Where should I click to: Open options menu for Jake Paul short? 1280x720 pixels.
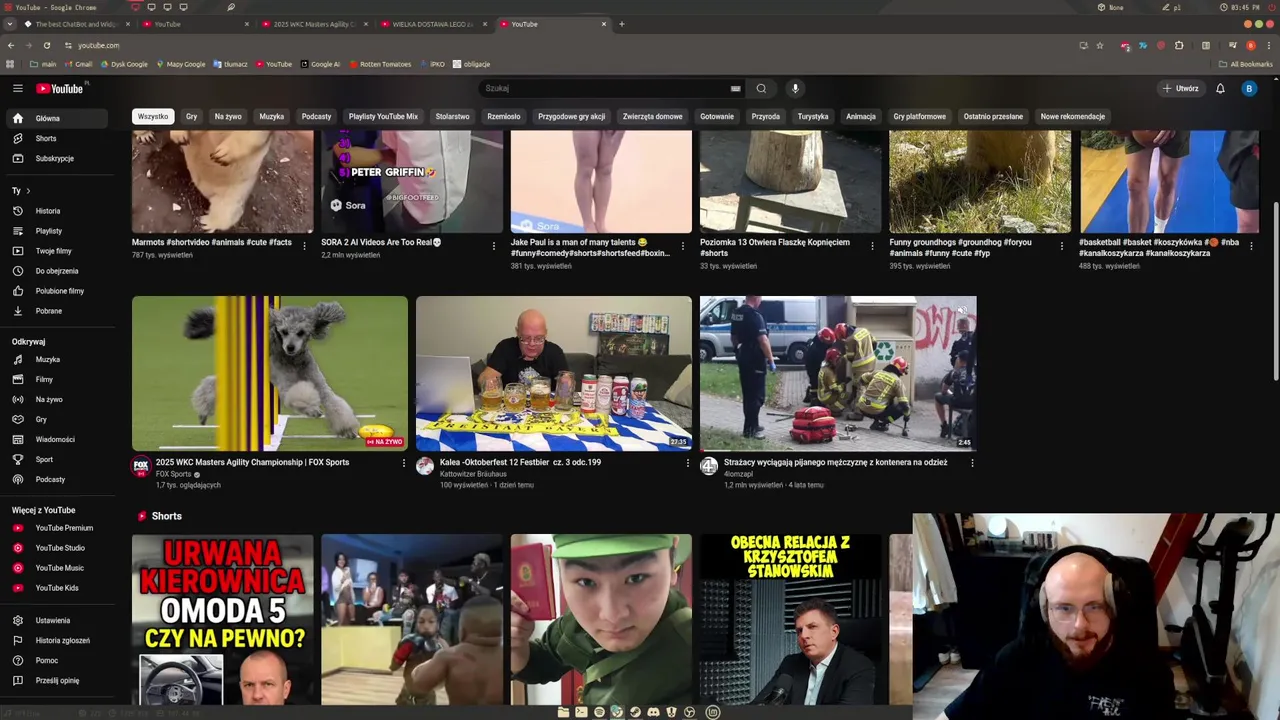(683, 246)
